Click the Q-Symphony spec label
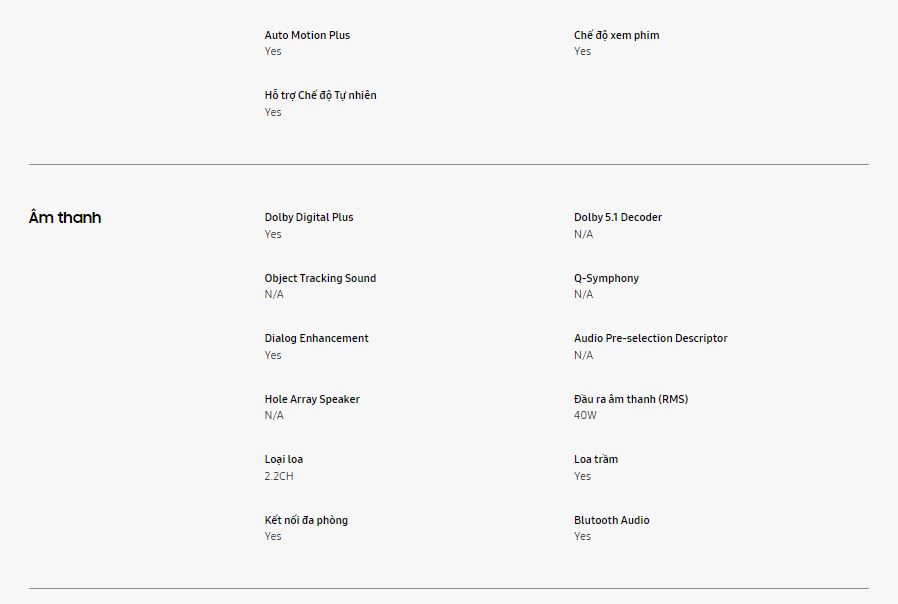This screenshot has width=898, height=604. pyautogui.click(x=606, y=278)
